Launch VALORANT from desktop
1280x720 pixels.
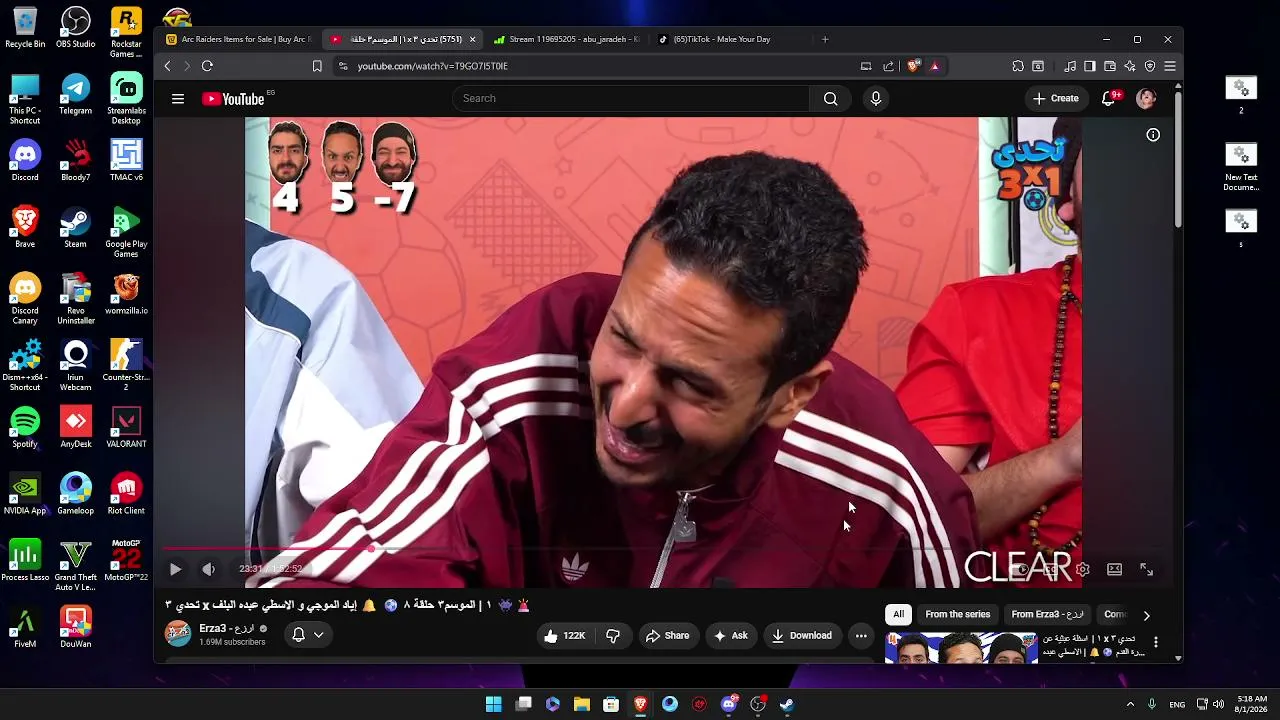[x=126, y=427]
